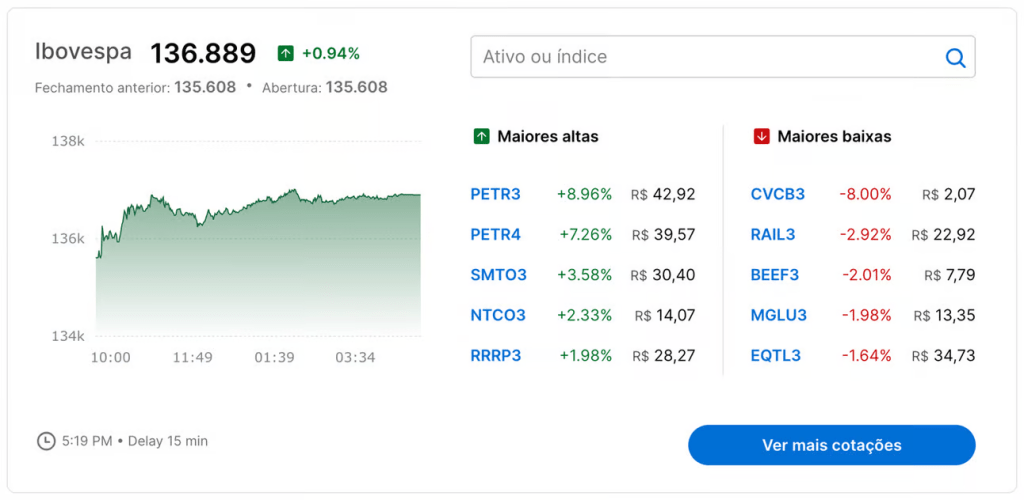The image size is (1024, 500).
Task: Open the CVCB3 stock link
Action: coord(777,194)
